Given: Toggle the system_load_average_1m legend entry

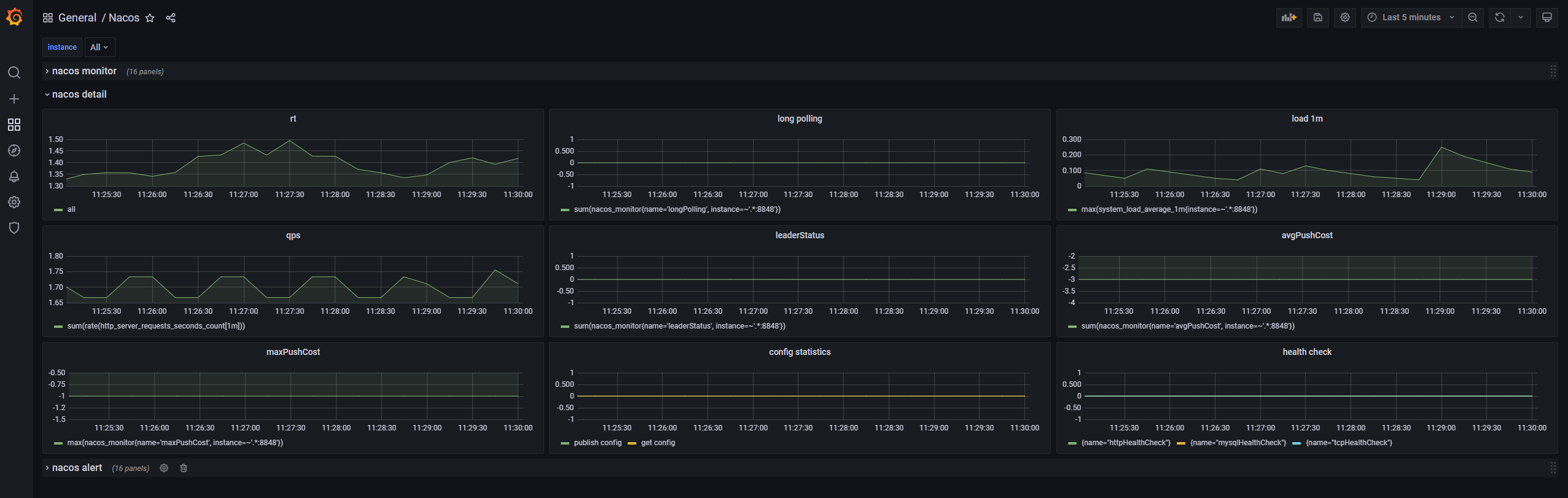Looking at the screenshot, I should pyautogui.click(x=1169, y=209).
